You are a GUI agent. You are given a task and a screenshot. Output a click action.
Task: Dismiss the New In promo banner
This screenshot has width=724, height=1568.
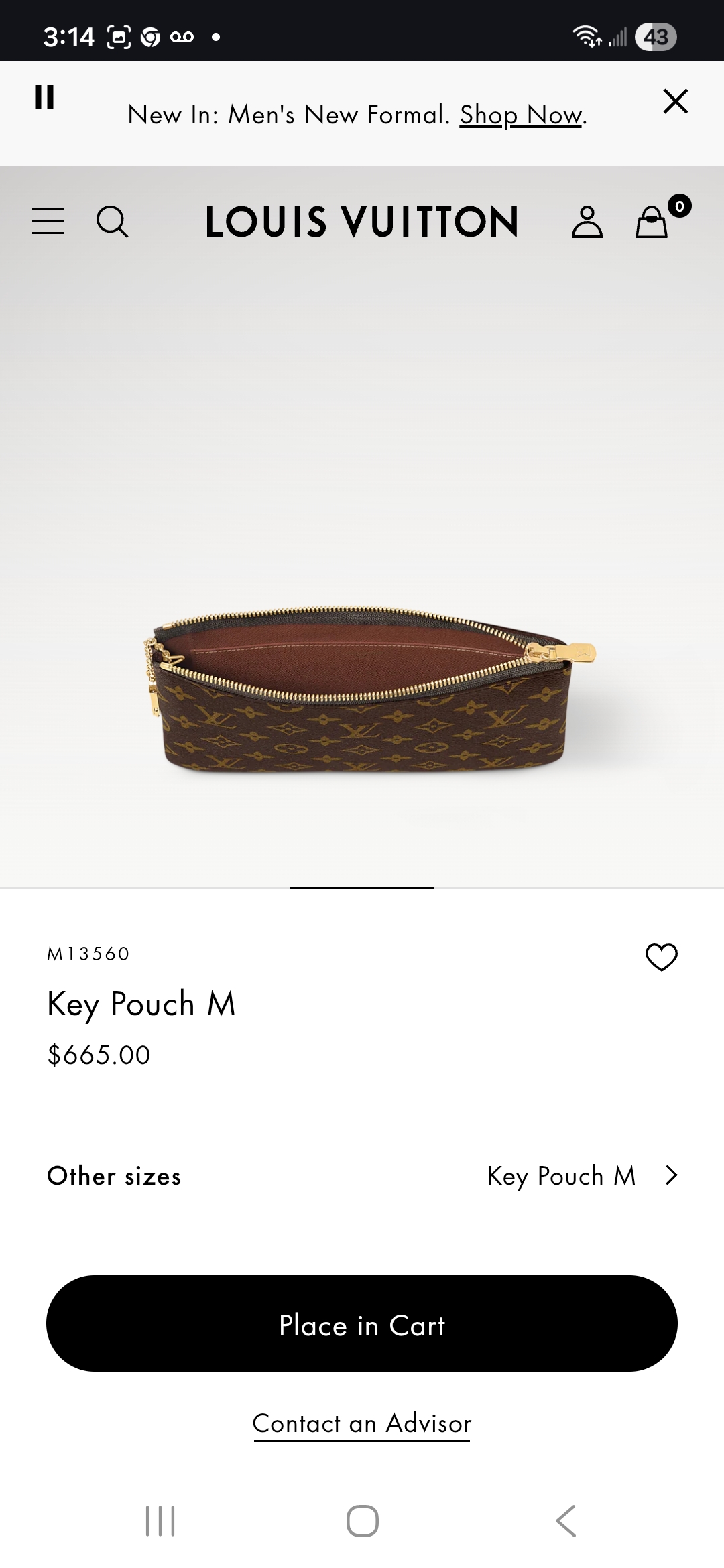676,101
